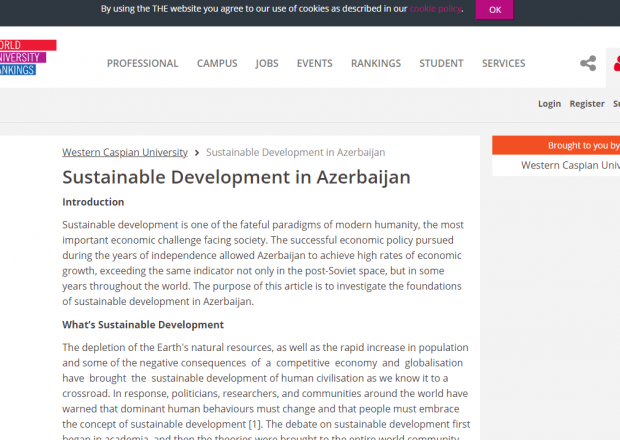Viewport: 620px width, 440px height.
Task: Open the Events menu
Action: pyautogui.click(x=314, y=63)
